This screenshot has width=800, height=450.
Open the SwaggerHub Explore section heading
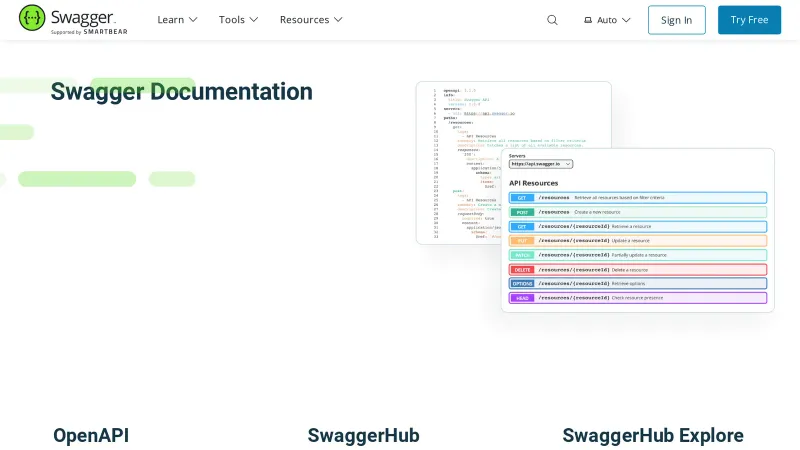652,436
